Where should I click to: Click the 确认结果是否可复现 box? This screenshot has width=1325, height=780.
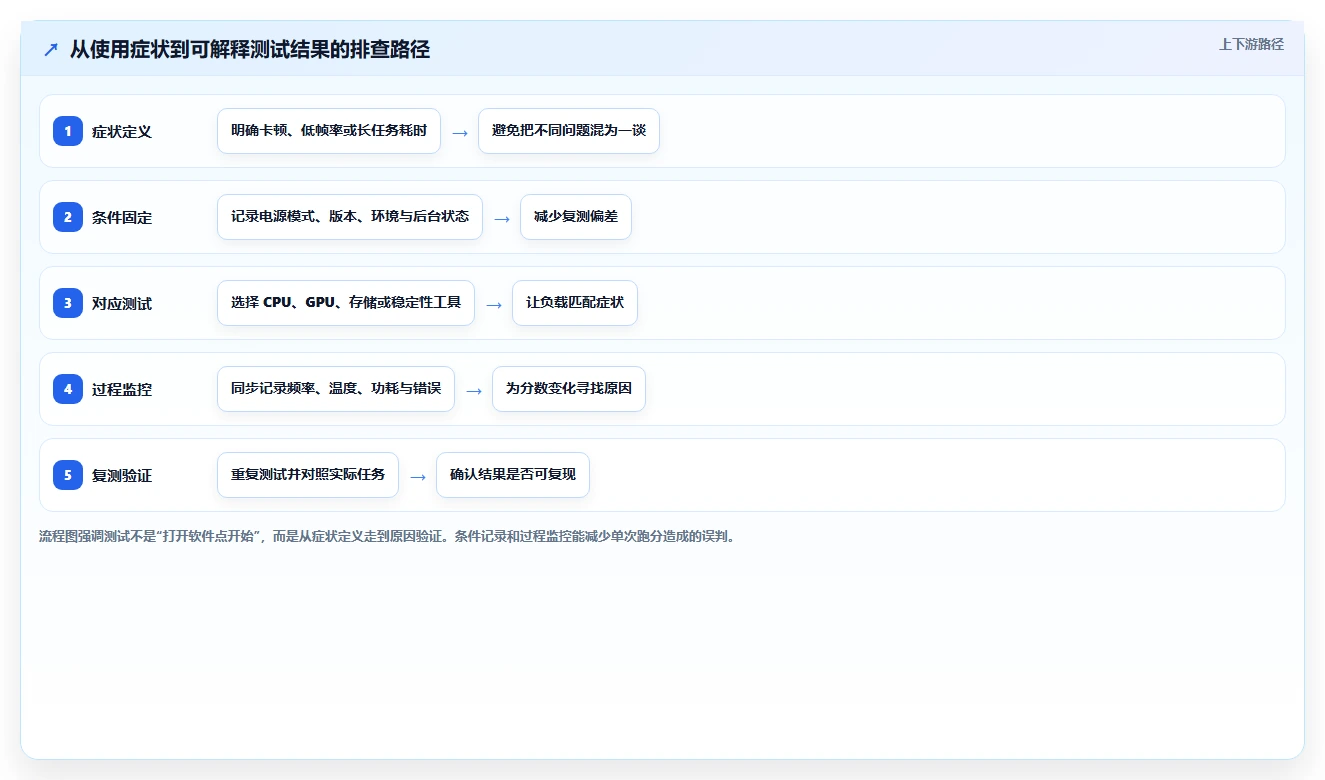point(513,475)
